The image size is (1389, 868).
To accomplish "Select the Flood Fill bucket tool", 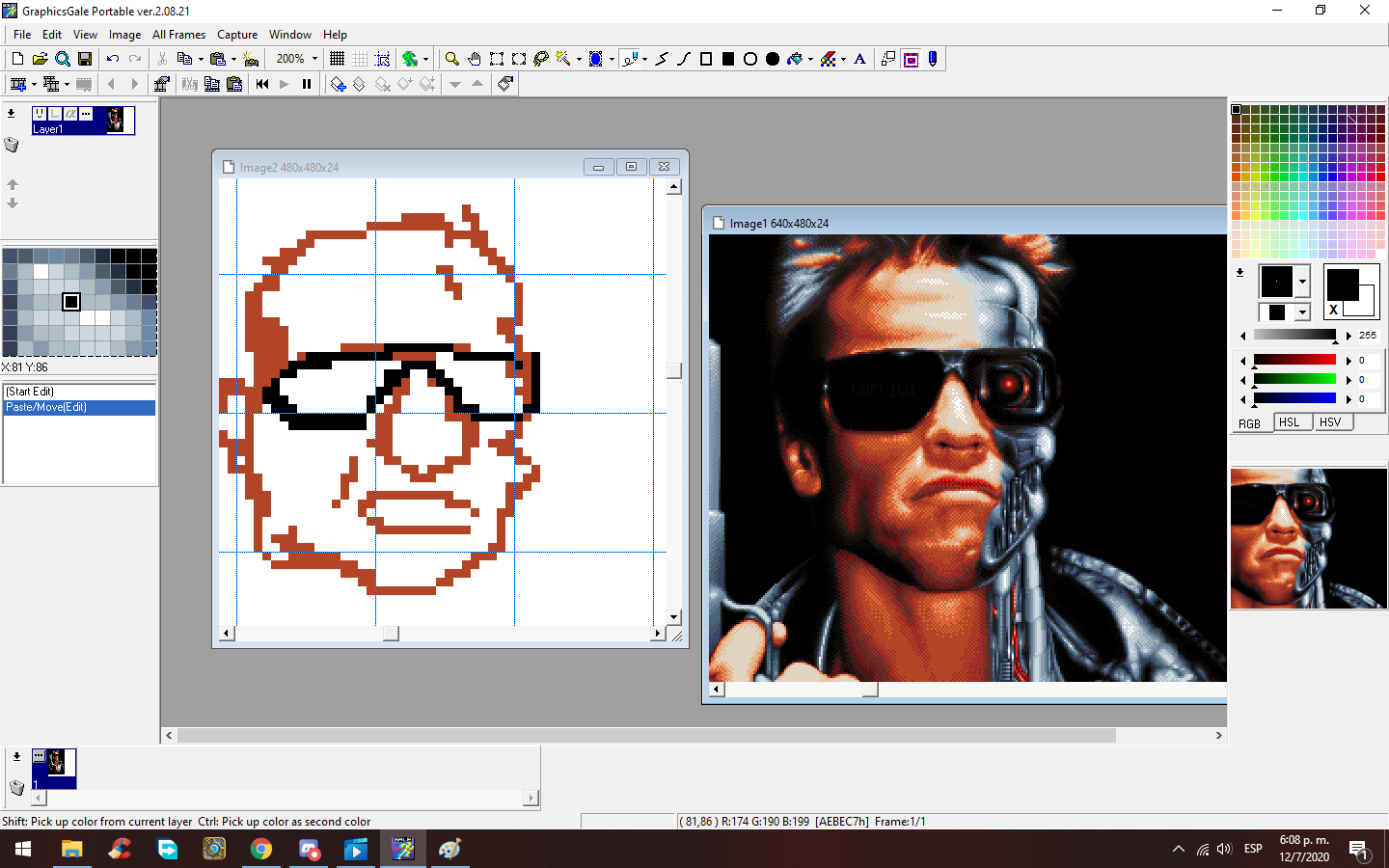I will coord(795,59).
